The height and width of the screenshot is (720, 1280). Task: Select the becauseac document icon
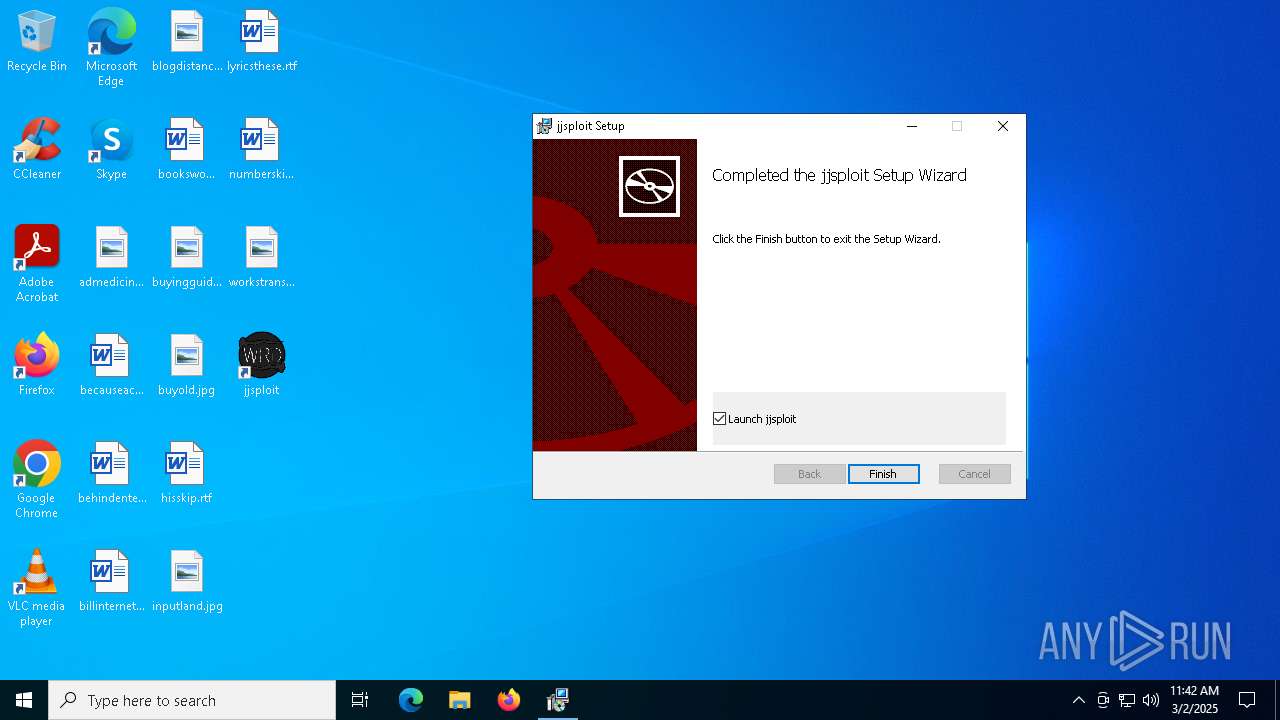point(111,366)
